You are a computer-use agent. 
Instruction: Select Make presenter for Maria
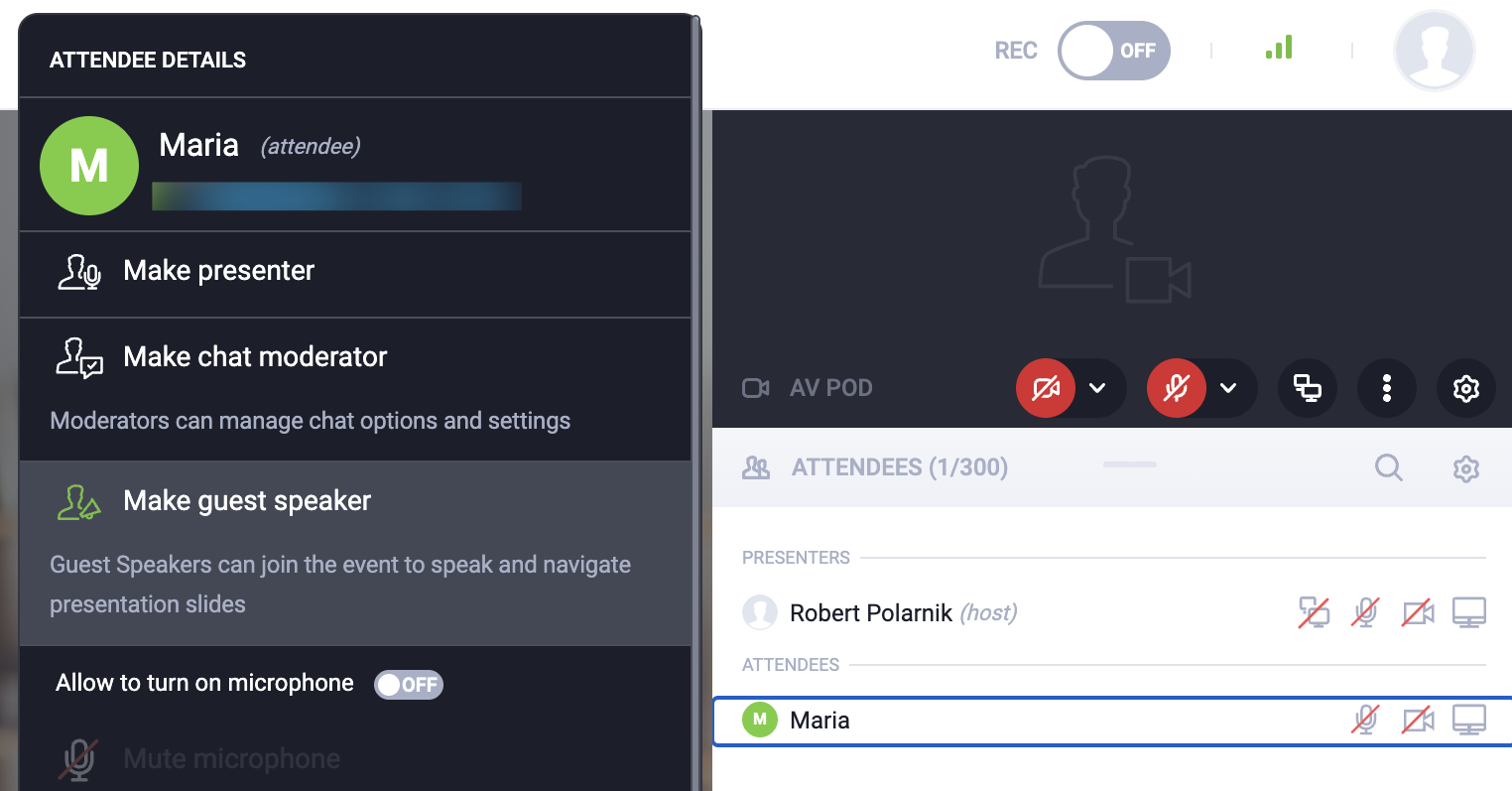coord(218,271)
